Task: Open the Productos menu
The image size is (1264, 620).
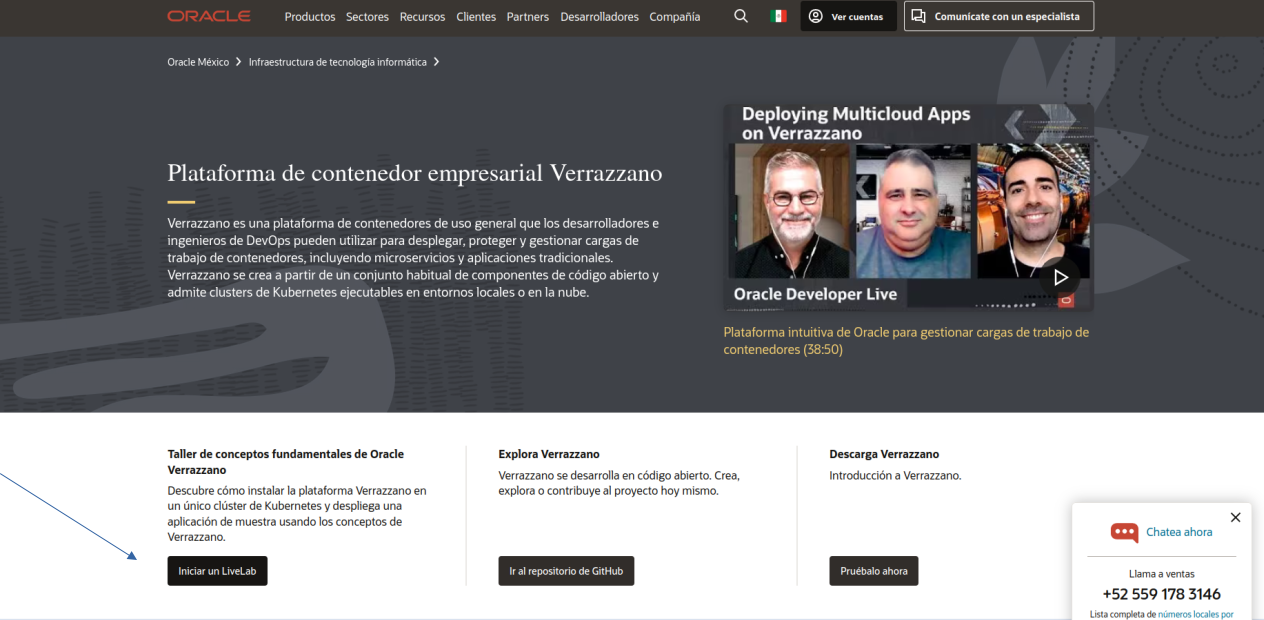Action: pyautogui.click(x=310, y=17)
